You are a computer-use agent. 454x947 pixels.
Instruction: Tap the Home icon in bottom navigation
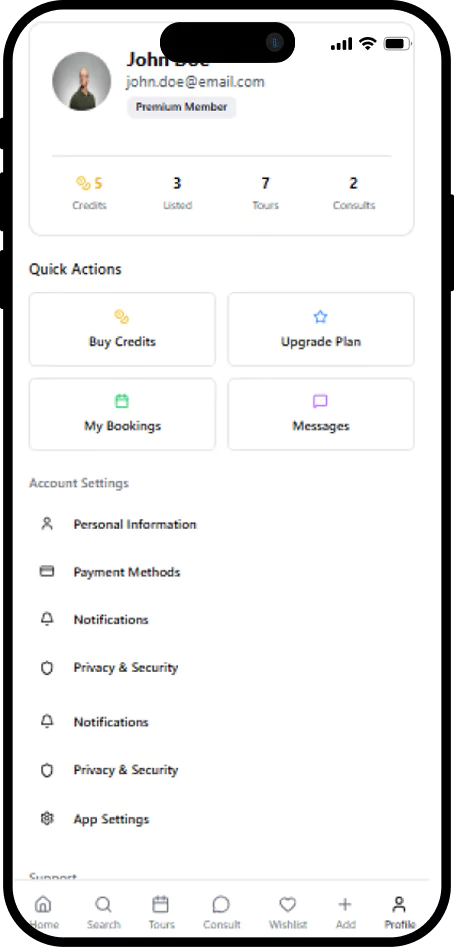coord(43,904)
